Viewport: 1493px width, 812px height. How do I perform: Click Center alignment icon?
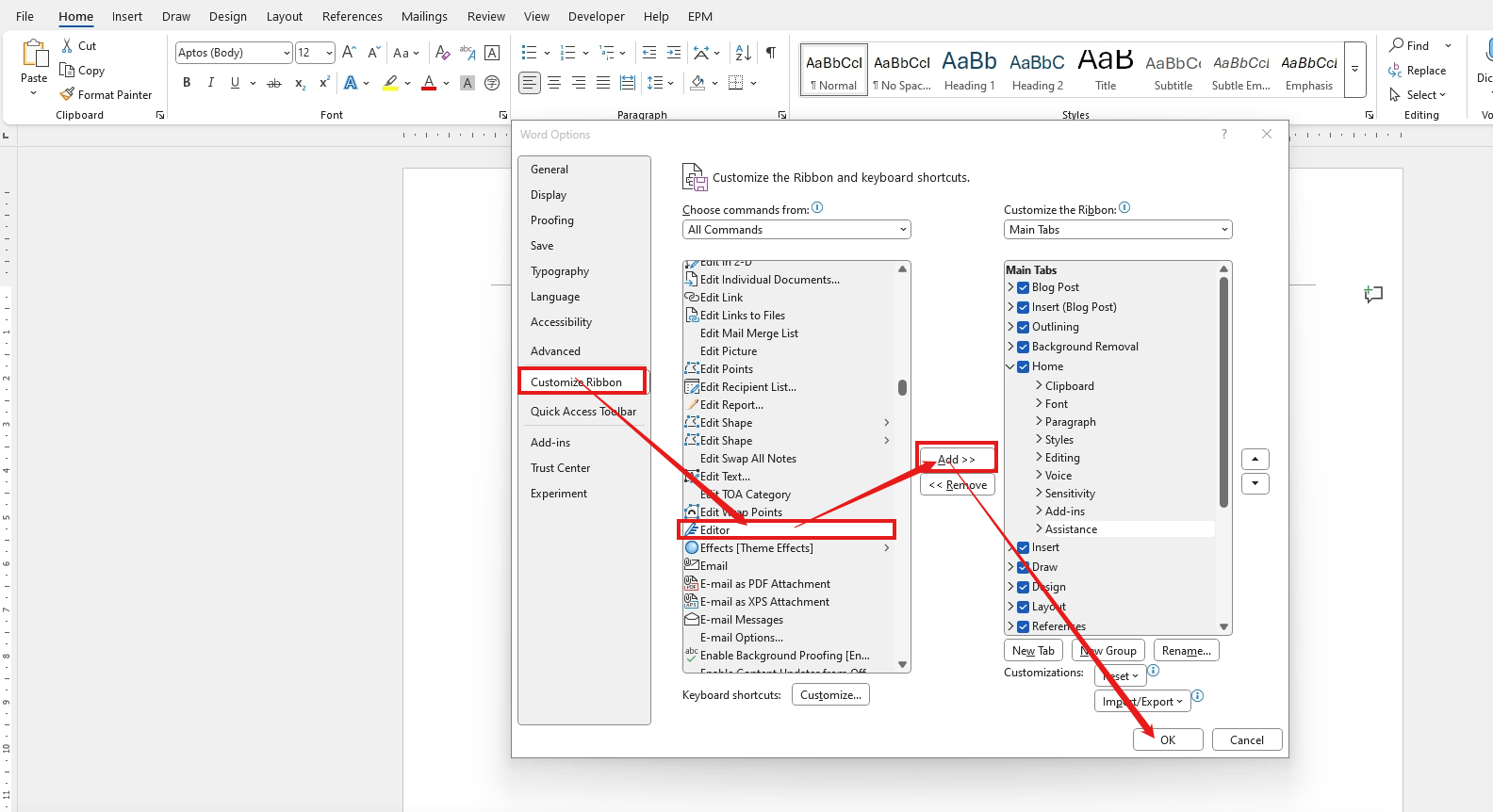click(x=554, y=83)
